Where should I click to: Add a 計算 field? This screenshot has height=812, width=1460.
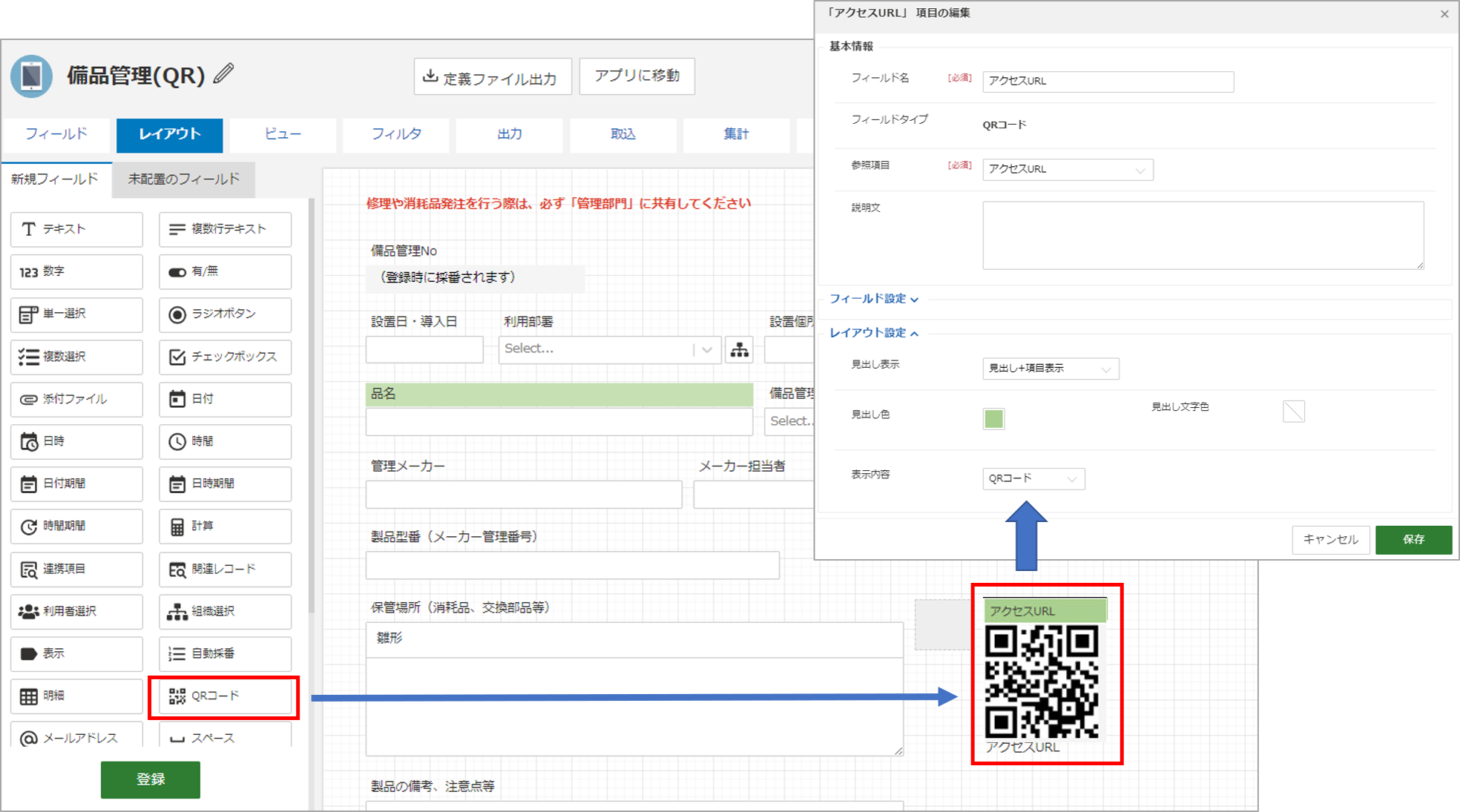pos(225,526)
